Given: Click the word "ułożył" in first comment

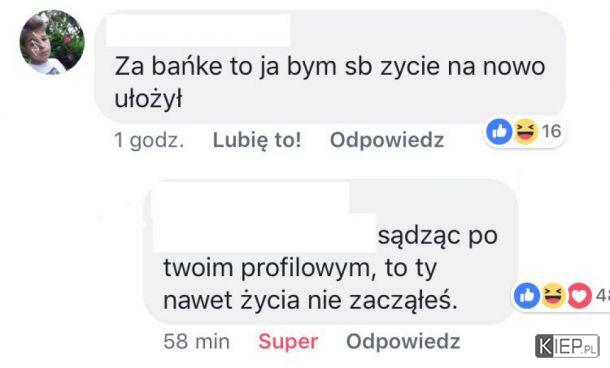Looking at the screenshot, I should click(148, 99).
